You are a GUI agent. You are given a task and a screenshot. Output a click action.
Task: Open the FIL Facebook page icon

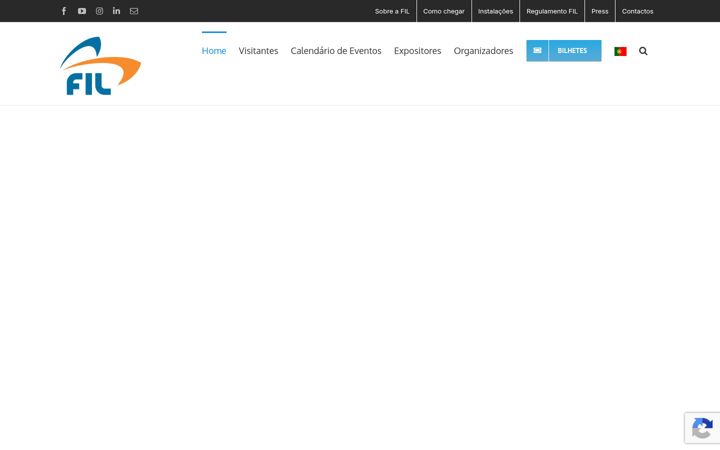point(64,11)
